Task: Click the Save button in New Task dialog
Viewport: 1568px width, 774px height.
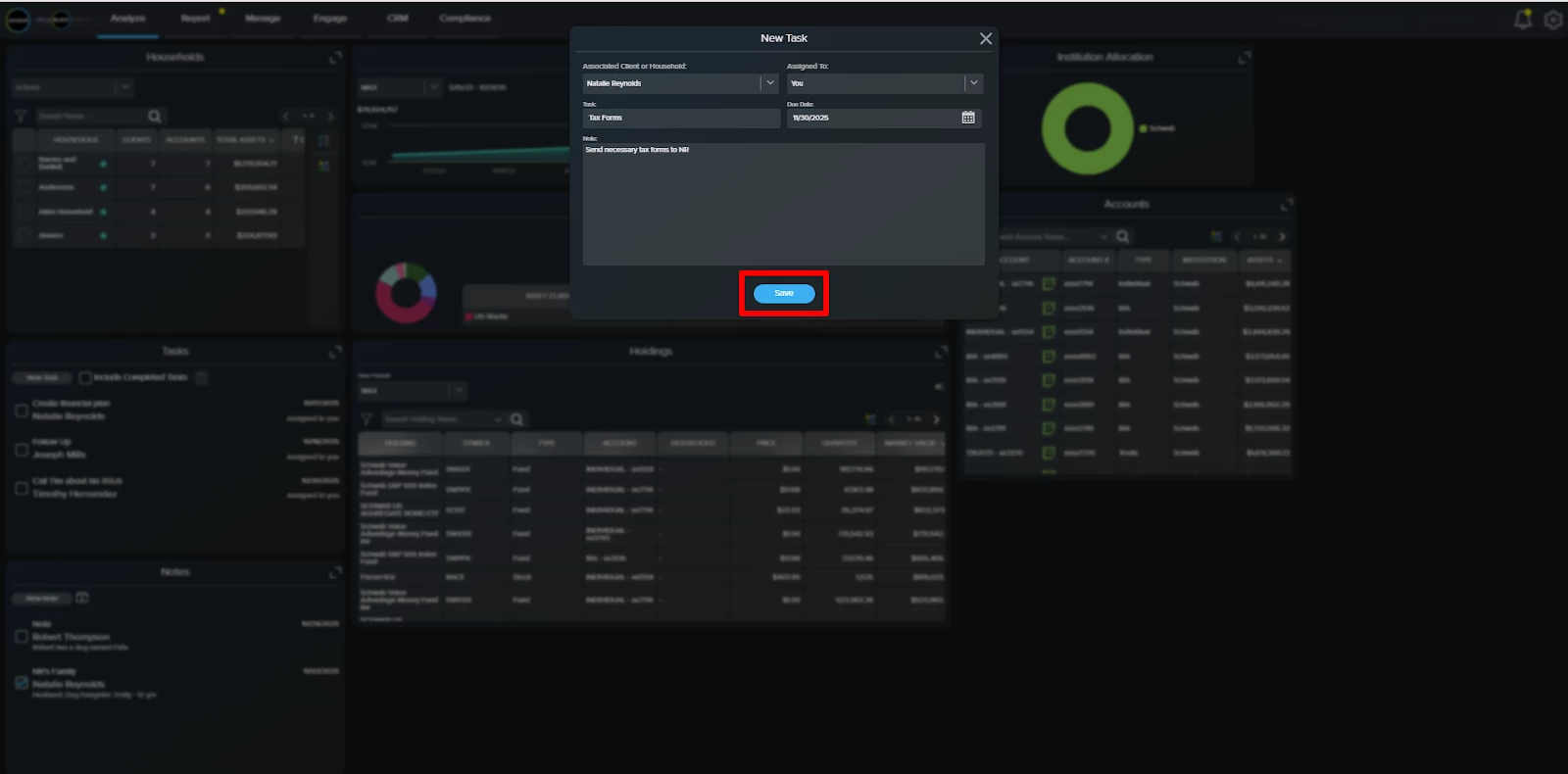Action: [784, 293]
